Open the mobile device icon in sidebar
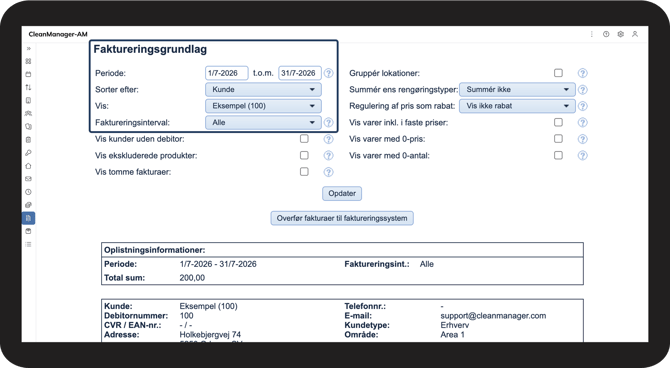 coord(29,100)
